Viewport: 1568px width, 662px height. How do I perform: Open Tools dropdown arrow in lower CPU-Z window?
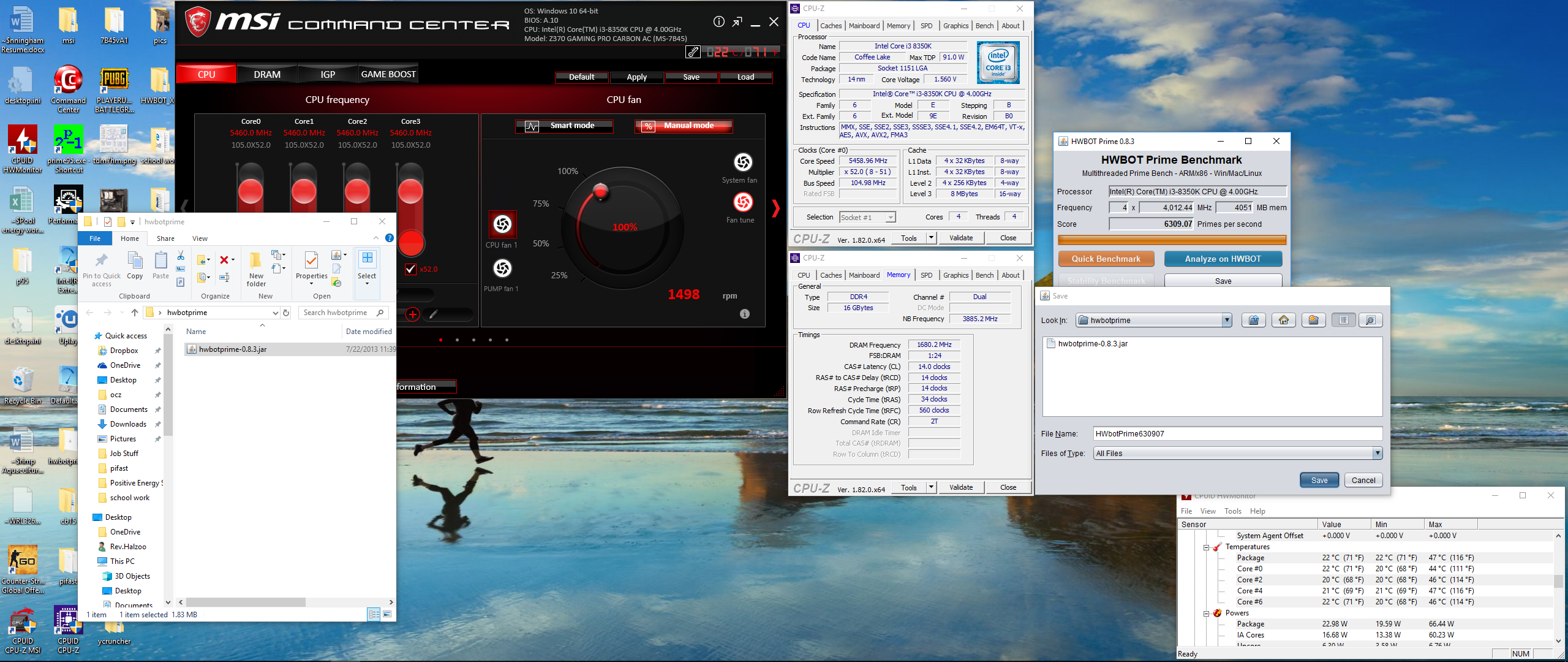[931, 487]
